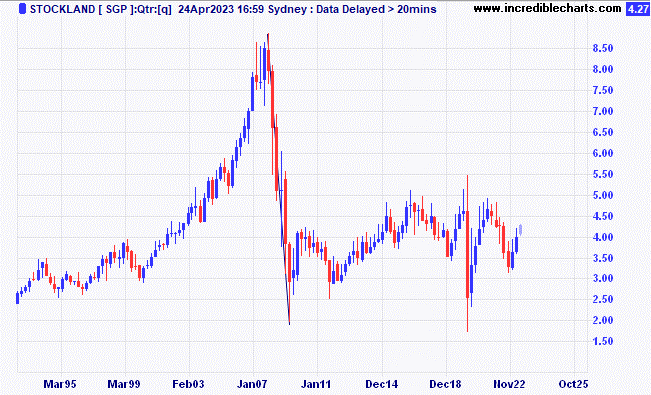Click the Mar95 date axis label
Viewport: 651px width, 395px height.
[x=60, y=384]
